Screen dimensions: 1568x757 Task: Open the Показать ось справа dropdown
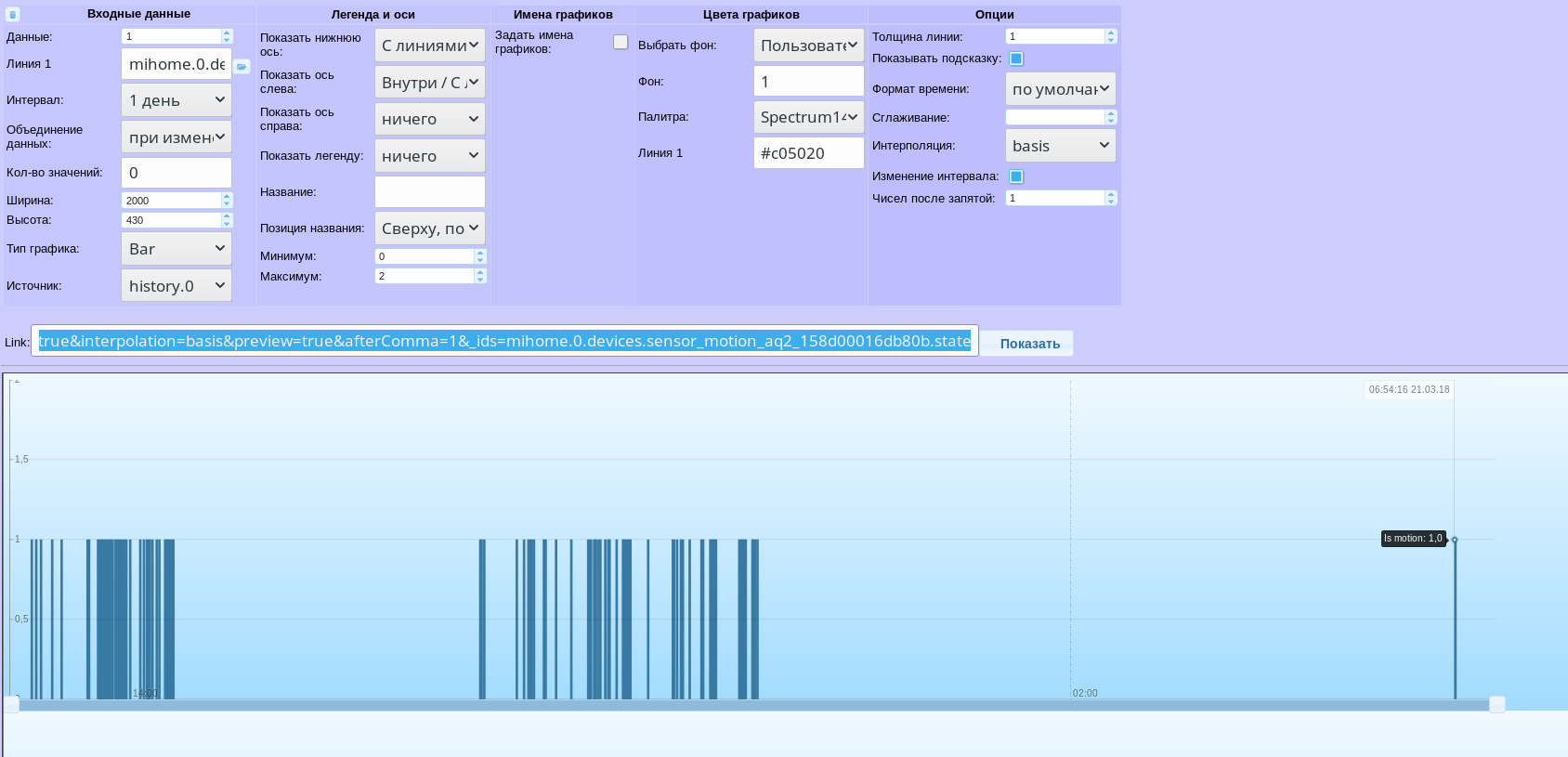[x=430, y=119]
